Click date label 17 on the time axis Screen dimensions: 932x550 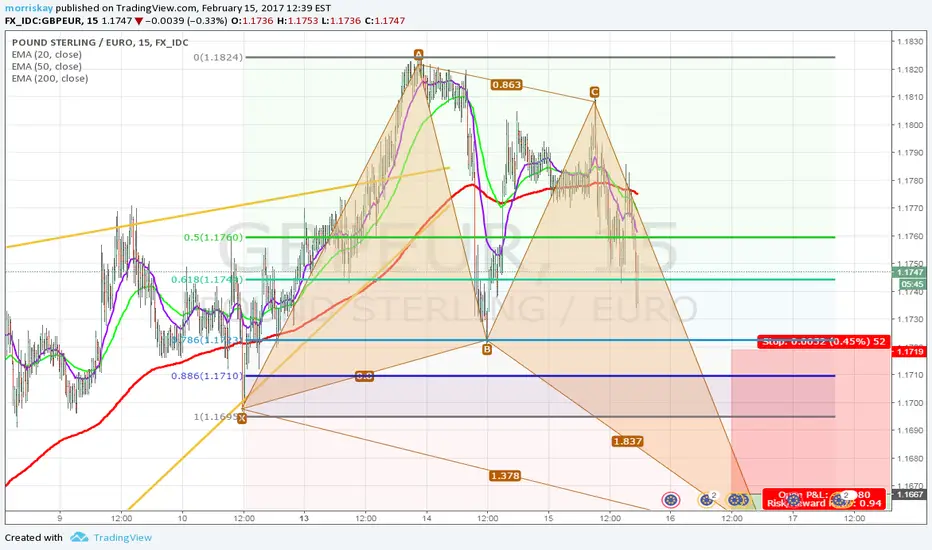(x=792, y=518)
